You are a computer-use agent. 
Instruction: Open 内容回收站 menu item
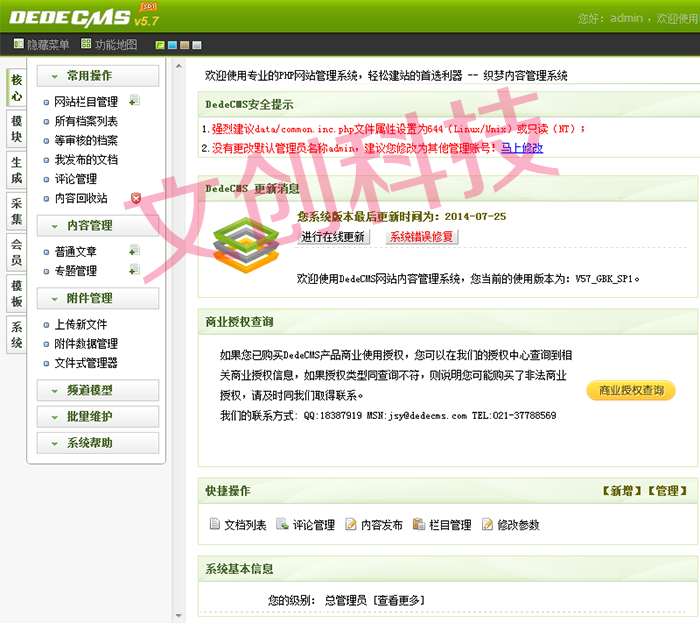click(x=81, y=198)
